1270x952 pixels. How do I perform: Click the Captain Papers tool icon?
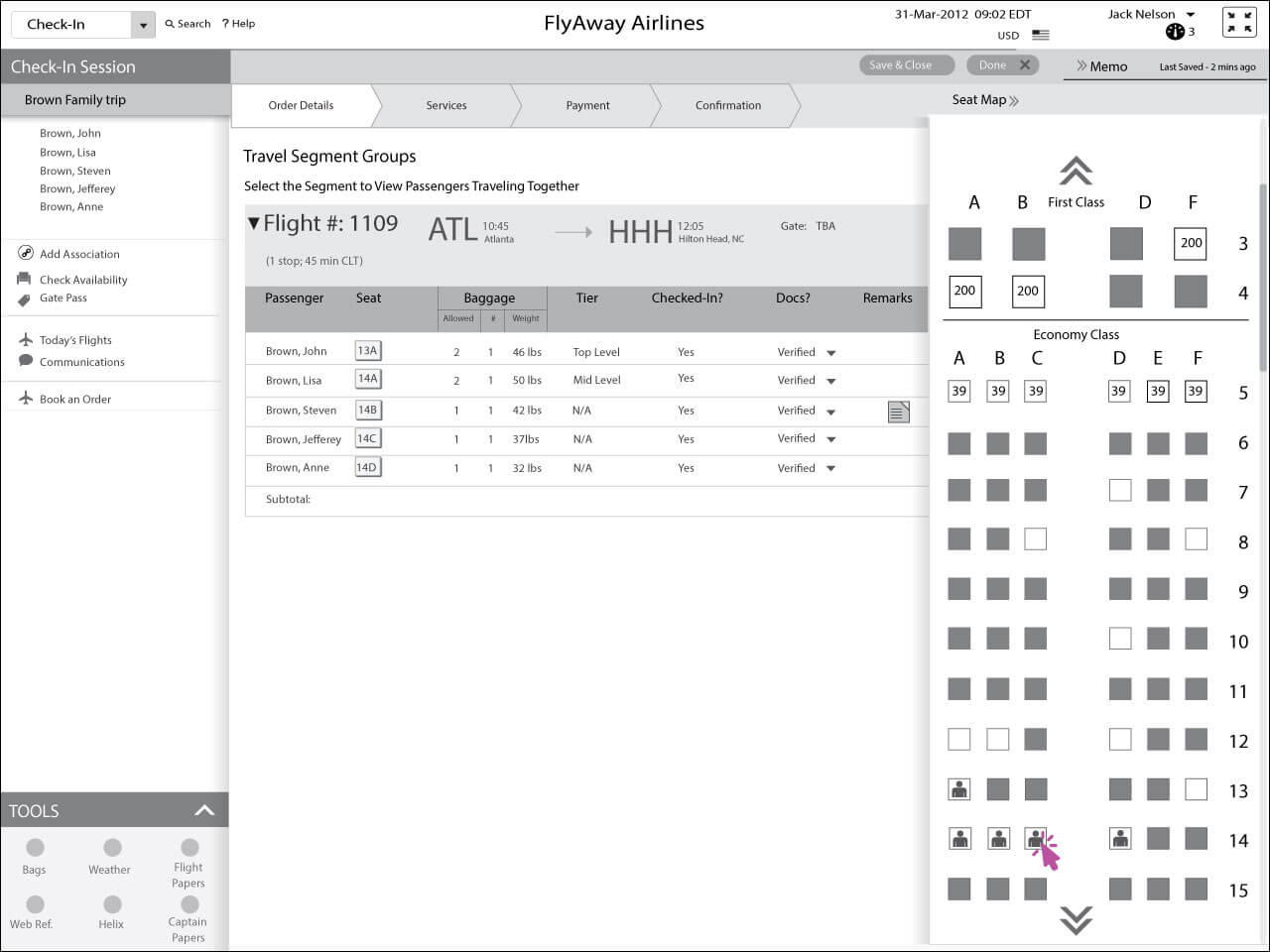(x=190, y=905)
